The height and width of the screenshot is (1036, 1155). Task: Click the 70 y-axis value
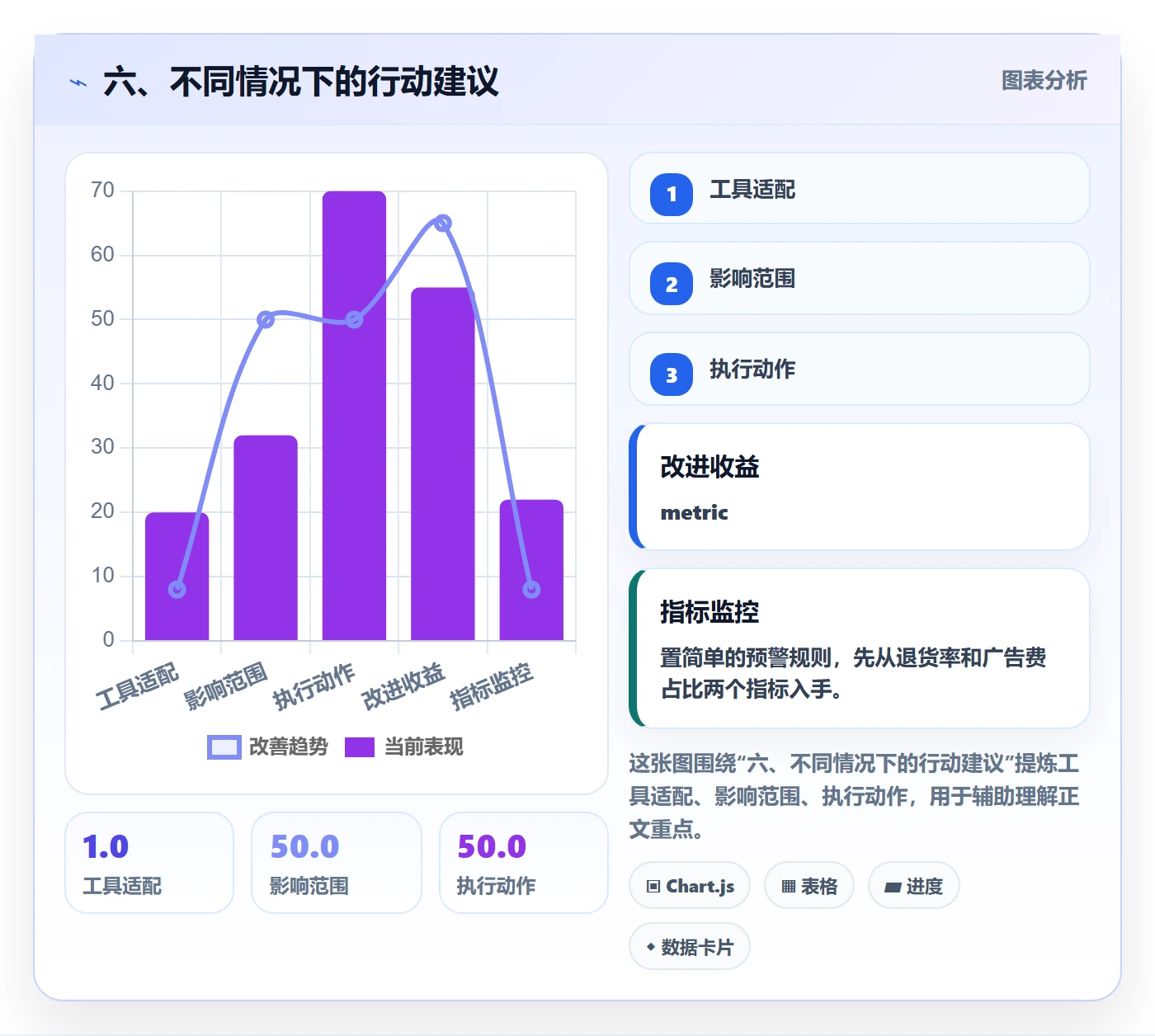pos(103,191)
